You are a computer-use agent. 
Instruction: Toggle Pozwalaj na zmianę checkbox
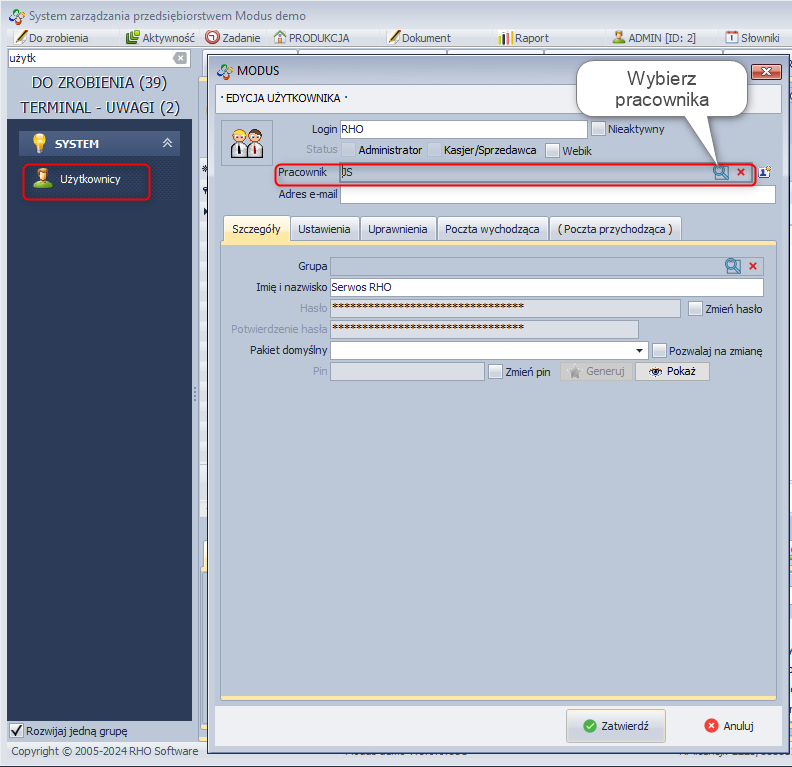pyautogui.click(x=659, y=350)
